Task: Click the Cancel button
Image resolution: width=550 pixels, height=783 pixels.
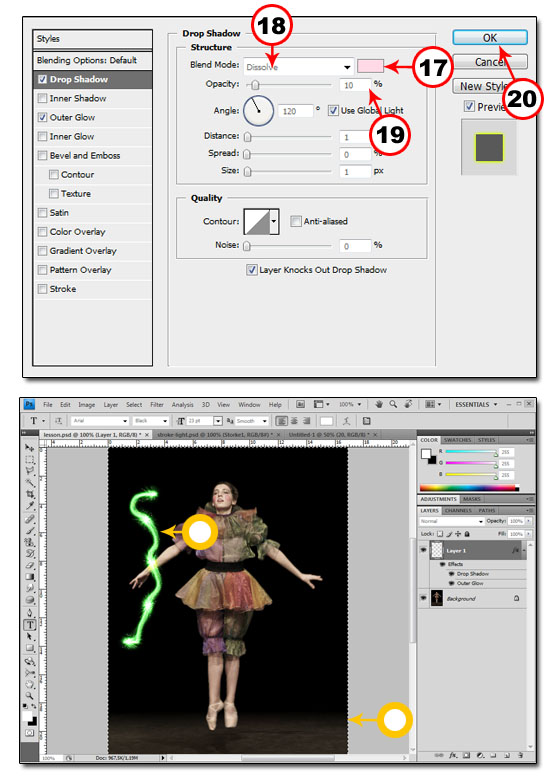Action: click(x=490, y=62)
